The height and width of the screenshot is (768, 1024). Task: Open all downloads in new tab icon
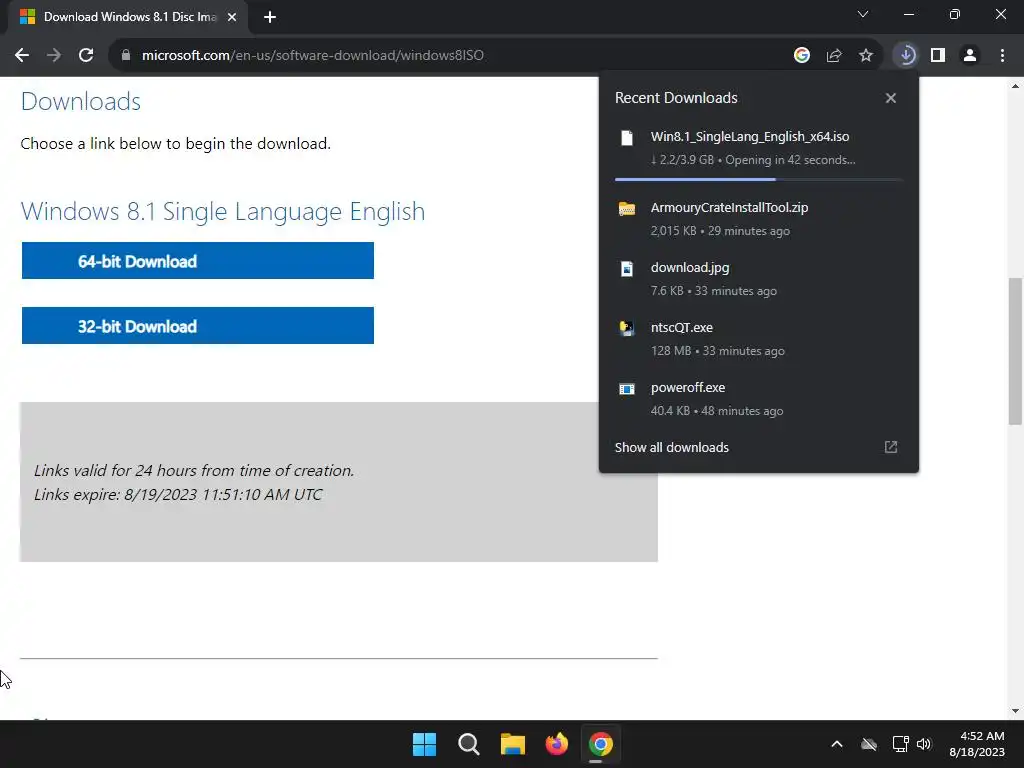coord(891,447)
